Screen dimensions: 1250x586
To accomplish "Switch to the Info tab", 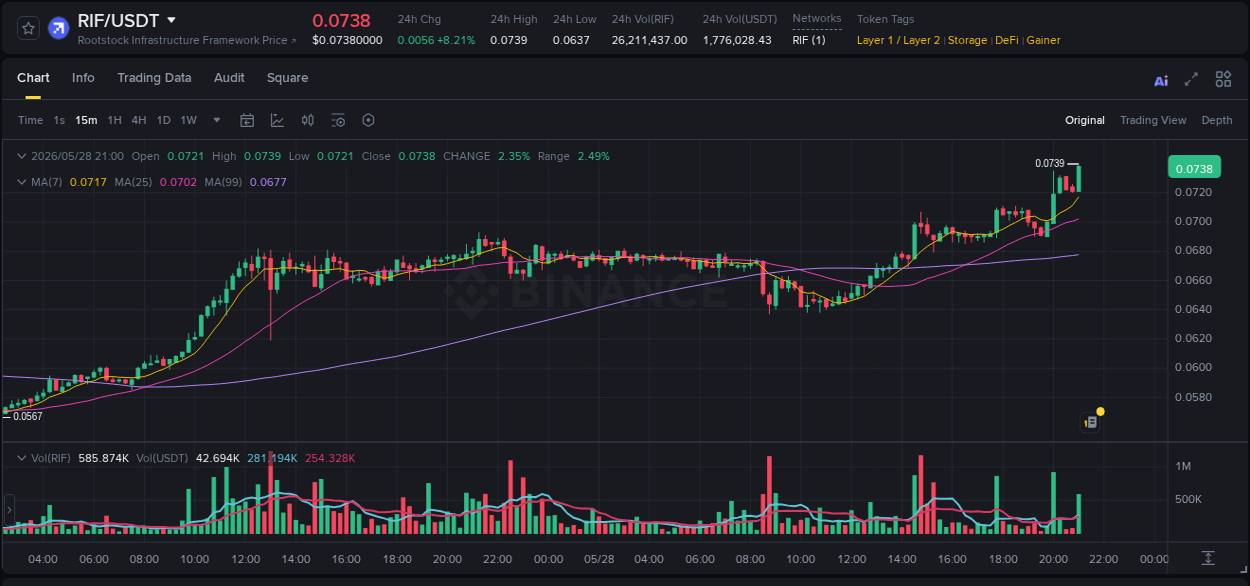I will (x=83, y=78).
